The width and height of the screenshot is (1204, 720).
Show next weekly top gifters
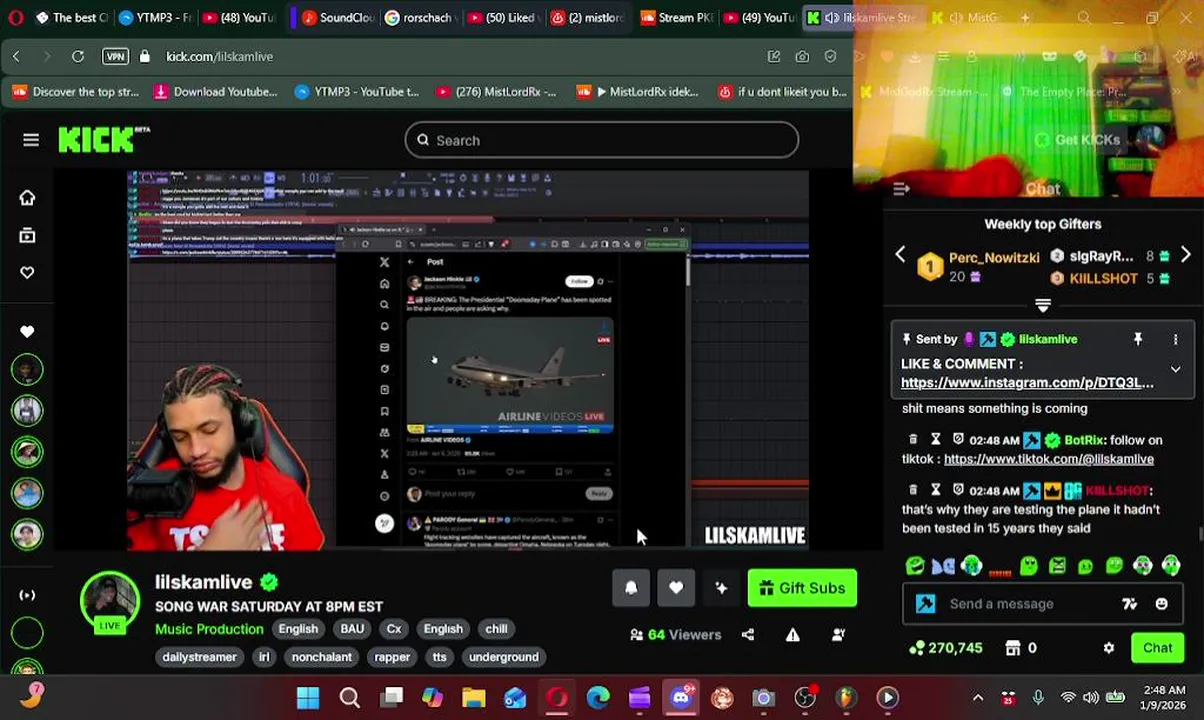point(1185,255)
